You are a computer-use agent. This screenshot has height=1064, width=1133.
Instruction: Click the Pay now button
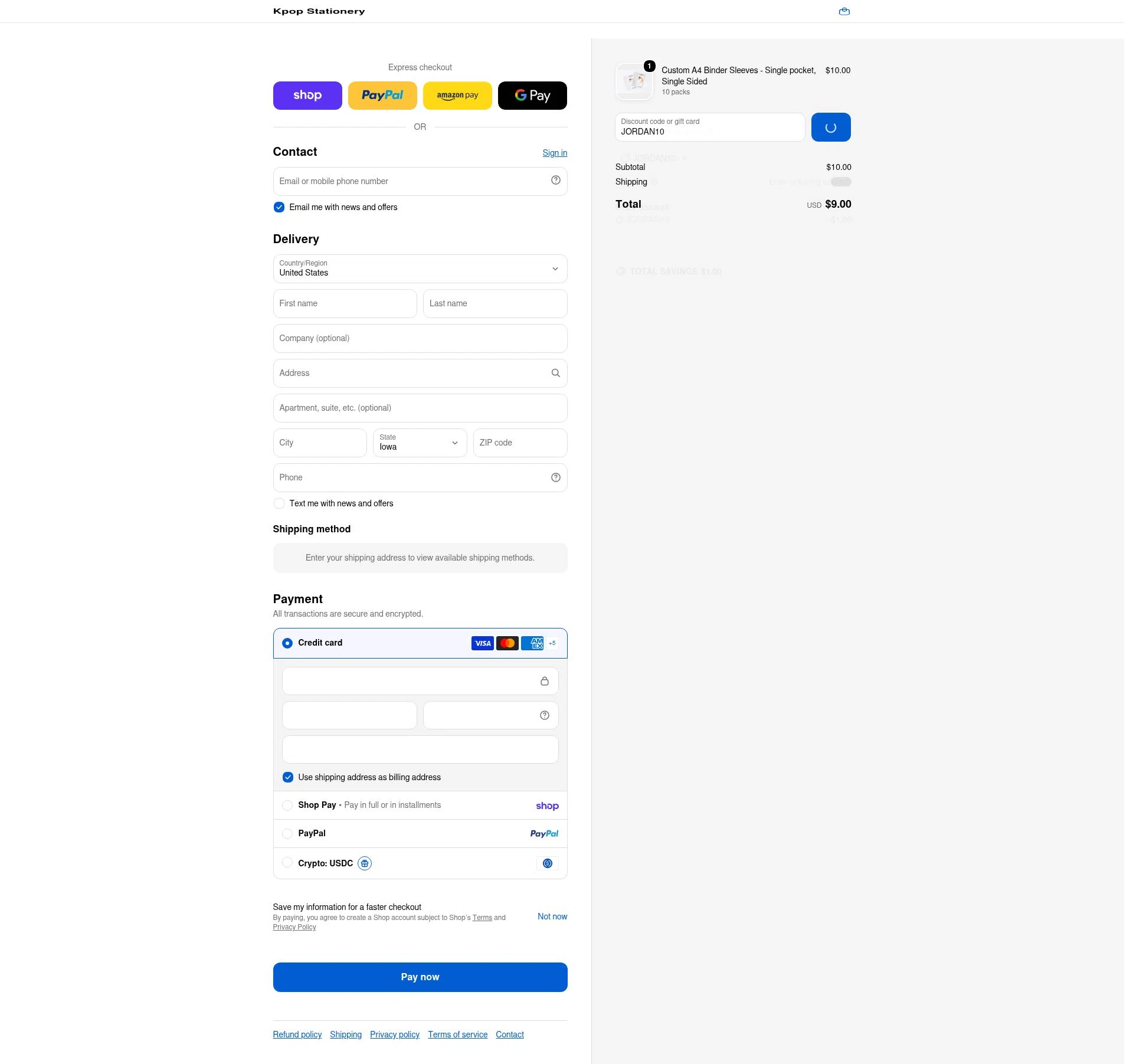(420, 977)
